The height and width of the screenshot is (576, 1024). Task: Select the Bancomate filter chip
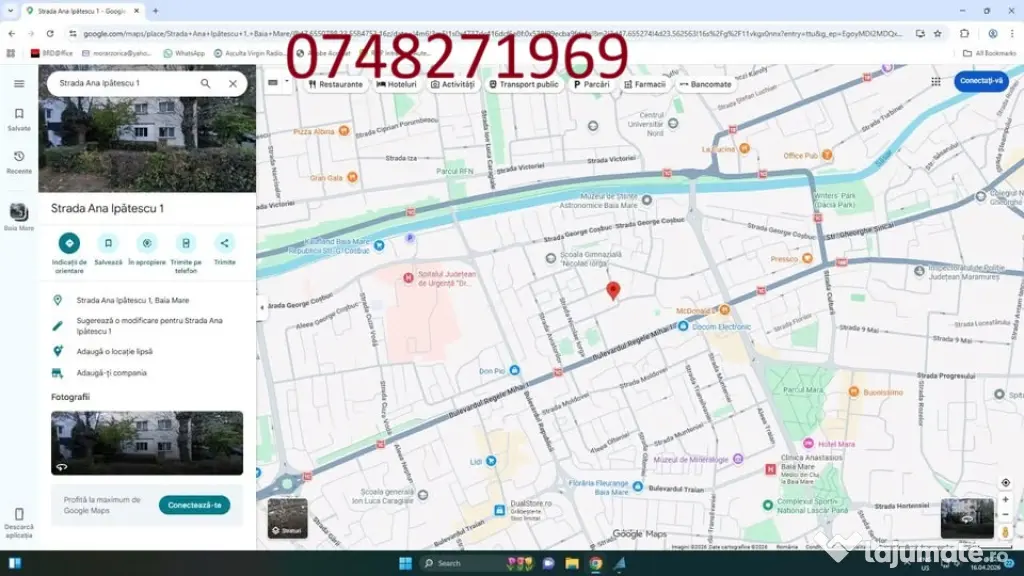pos(706,84)
